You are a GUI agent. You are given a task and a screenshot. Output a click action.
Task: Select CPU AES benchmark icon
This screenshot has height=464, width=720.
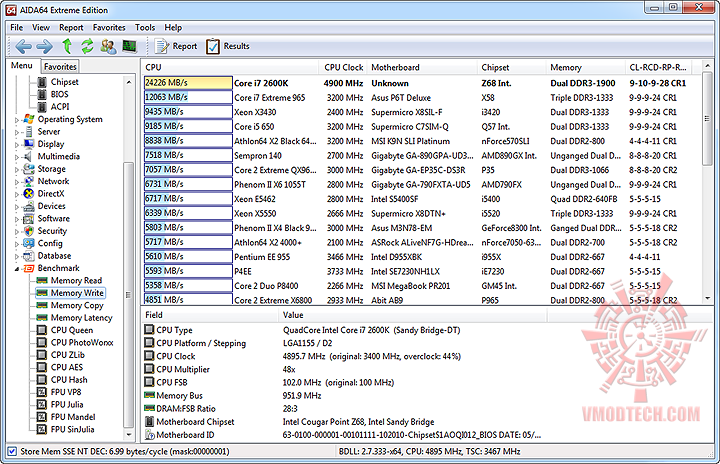pyautogui.click(x=42, y=368)
